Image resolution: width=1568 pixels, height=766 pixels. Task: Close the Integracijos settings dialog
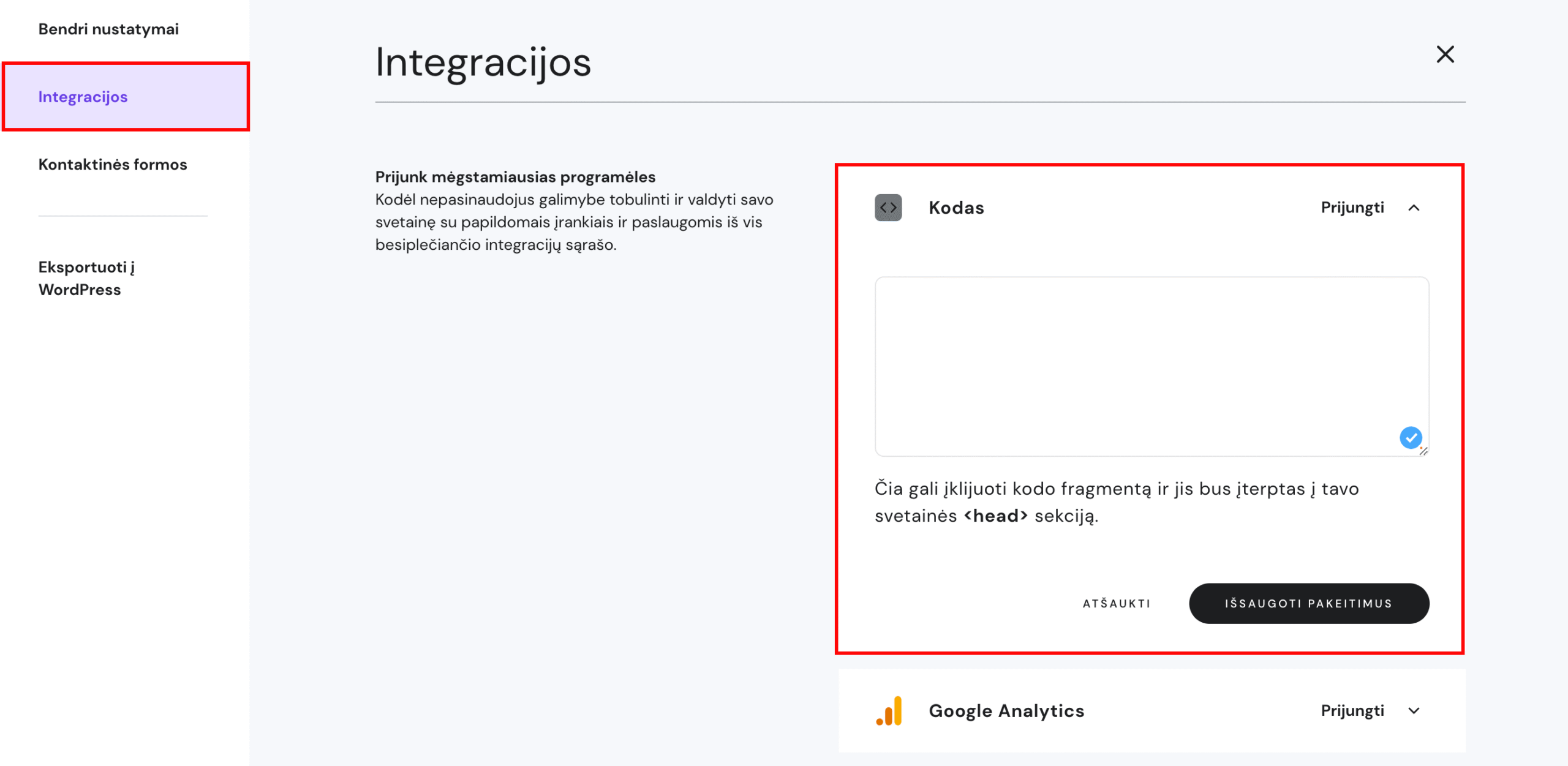coord(1445,54)
